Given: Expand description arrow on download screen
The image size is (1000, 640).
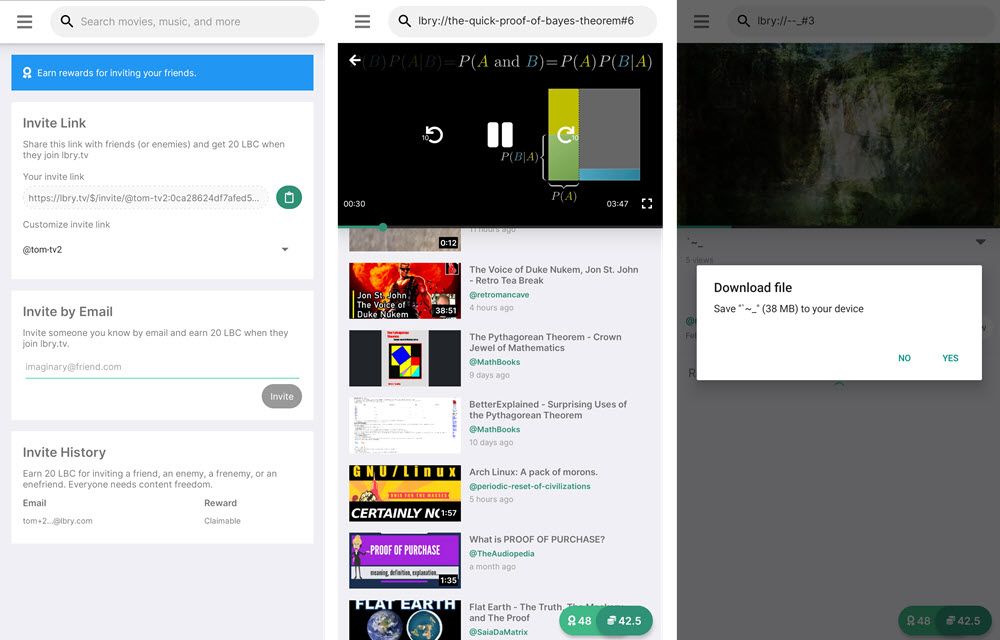Looking at the screenshot, I should pos(981,242).
